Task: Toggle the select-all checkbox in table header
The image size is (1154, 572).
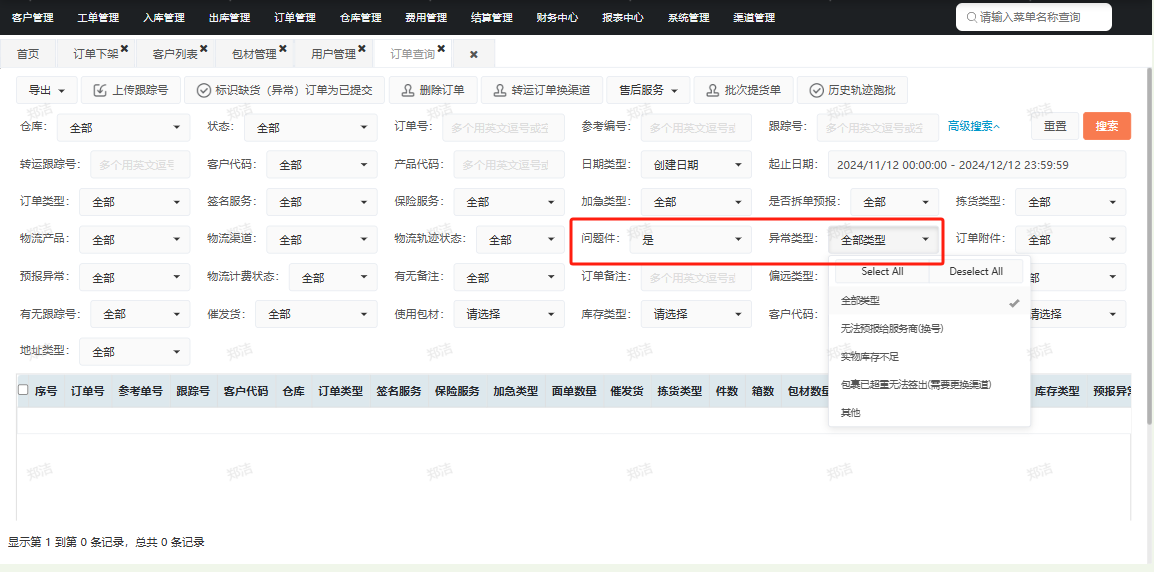Action: point(23,390)
